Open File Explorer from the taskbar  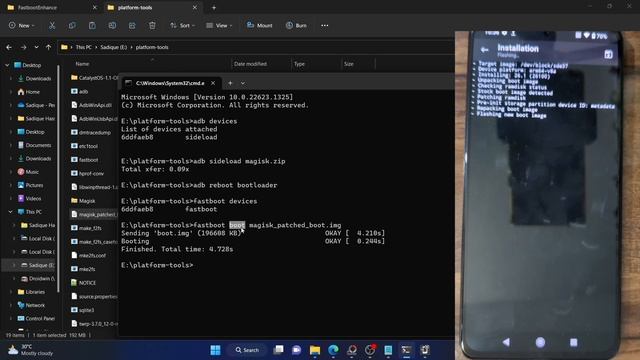[x=315, y=350]
